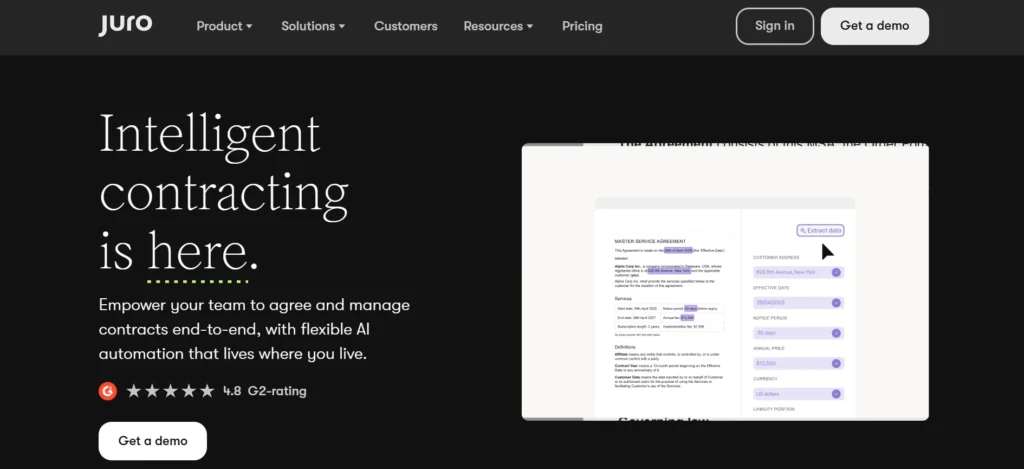Screen dimensions: 1024x469
Task: Click the red G2 logo icon
Action: pyautogui.click(x=108, y=391)
